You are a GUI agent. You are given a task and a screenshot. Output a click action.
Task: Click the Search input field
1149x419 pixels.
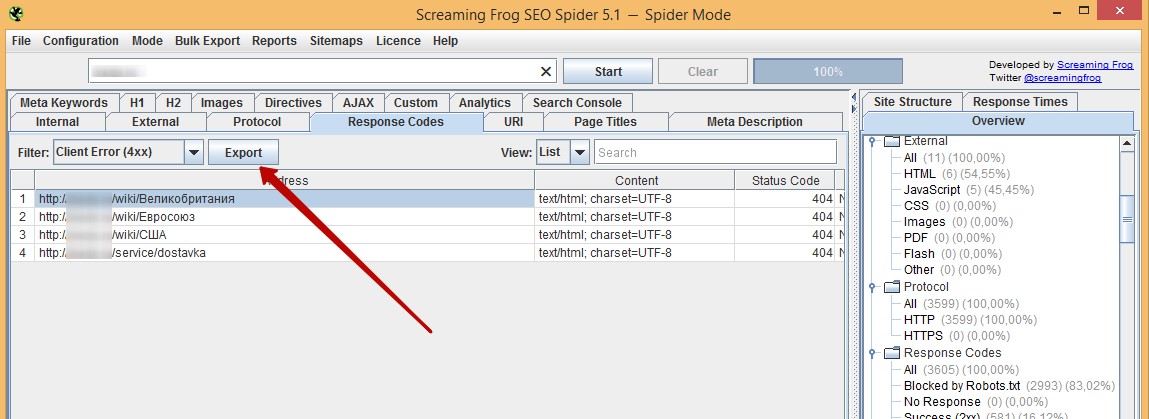click(715, 152)
